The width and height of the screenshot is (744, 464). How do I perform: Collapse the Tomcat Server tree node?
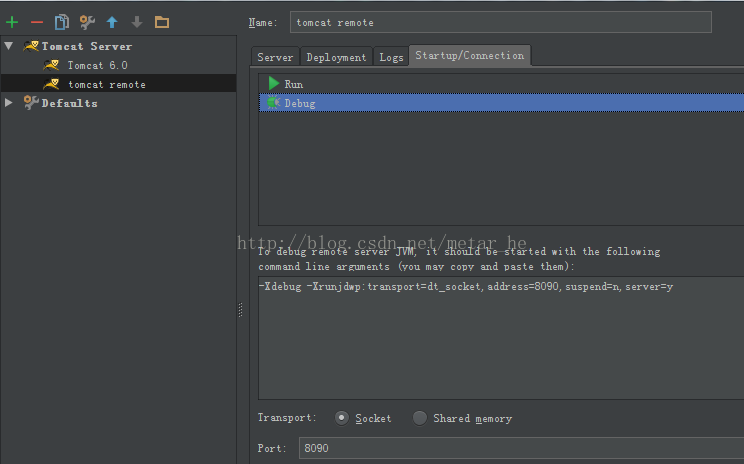pyautogui.click(x=9, y=46)
